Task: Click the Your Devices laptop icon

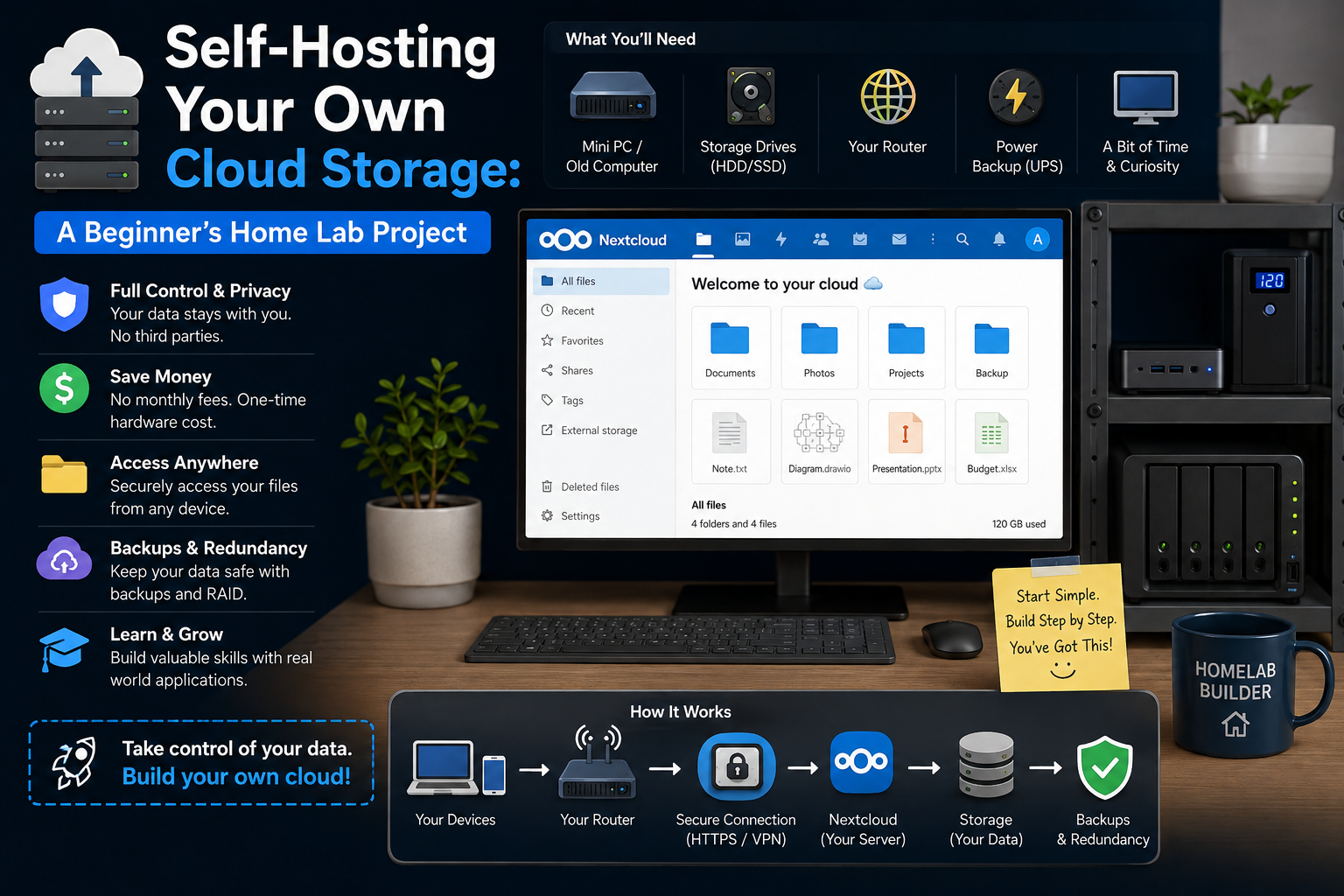Action: click(456, 767)
